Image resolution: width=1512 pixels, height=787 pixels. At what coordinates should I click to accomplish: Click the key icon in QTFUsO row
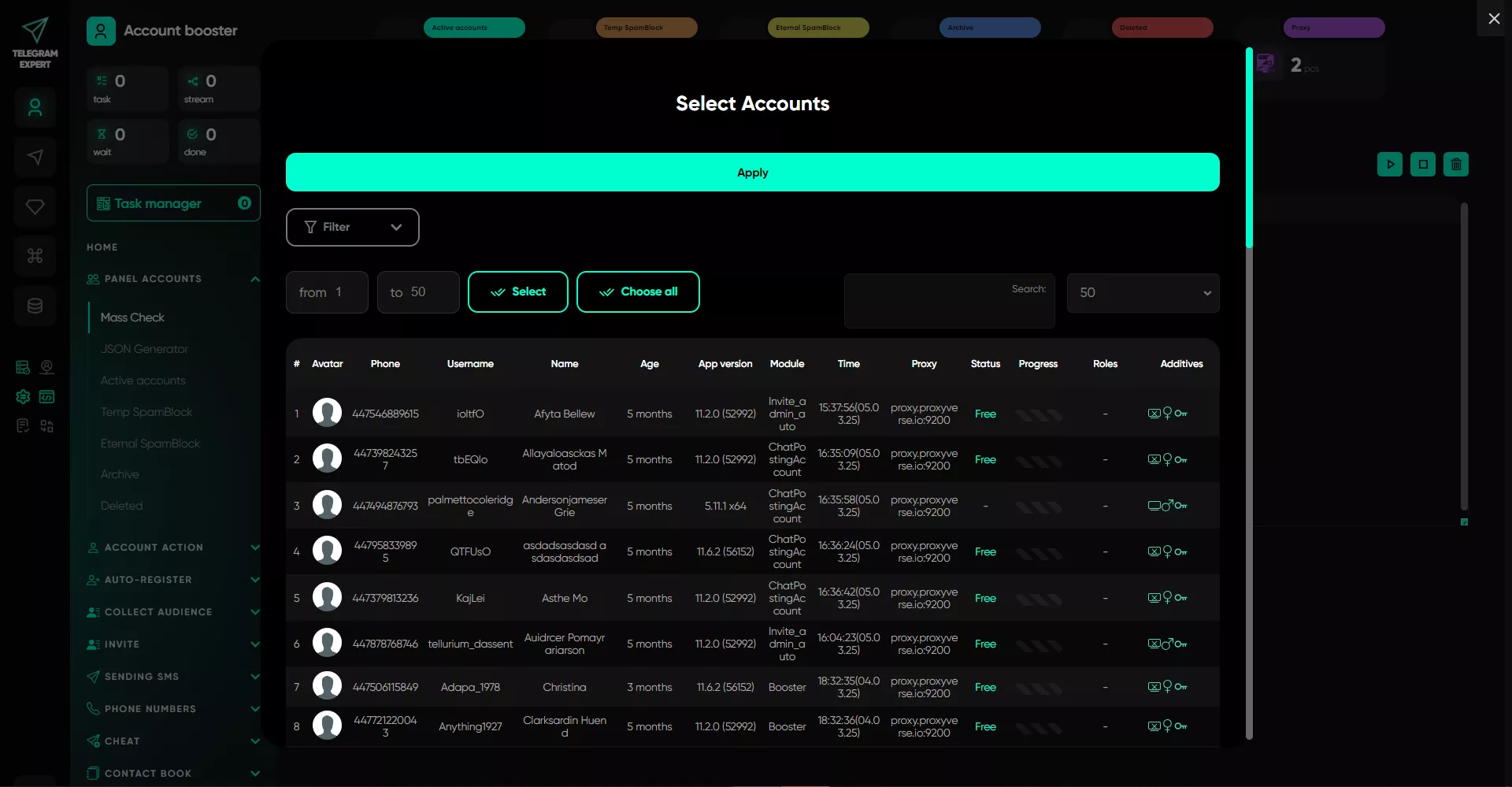tap(1180, 551)
